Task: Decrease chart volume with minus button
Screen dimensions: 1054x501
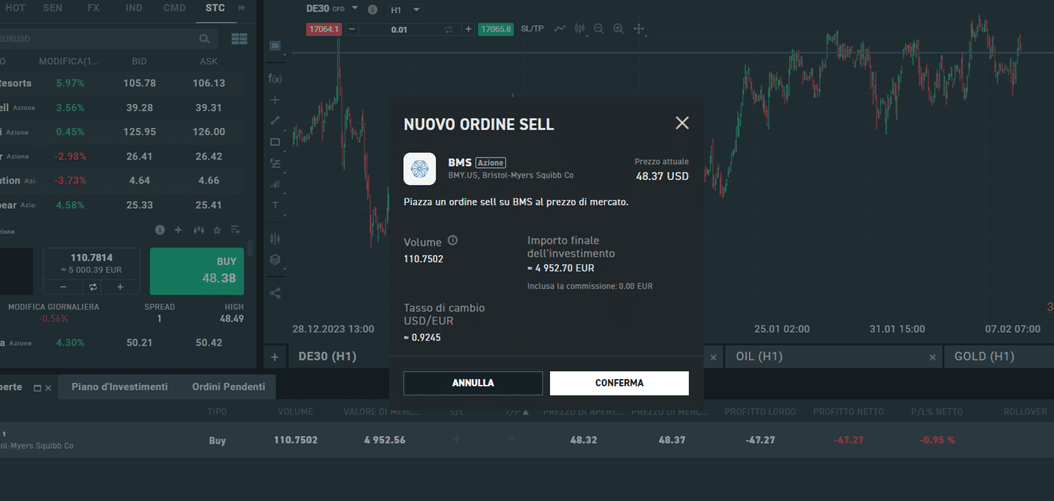Action: pyautogui.click(x=352, y=30)
